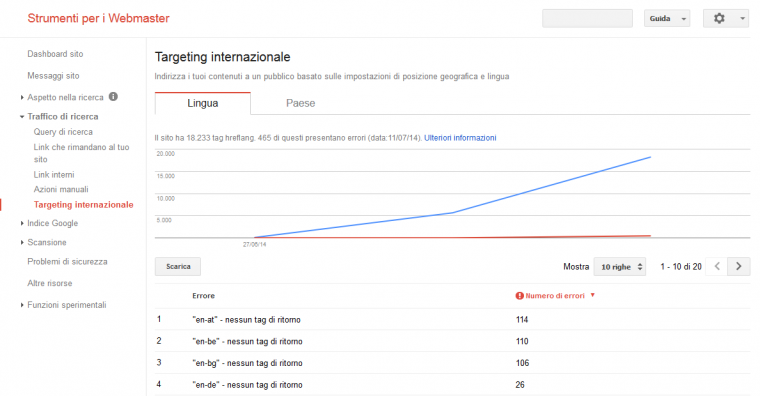
Task: Select Targeting internazionale in sidebar
Action: pos(83,205)
